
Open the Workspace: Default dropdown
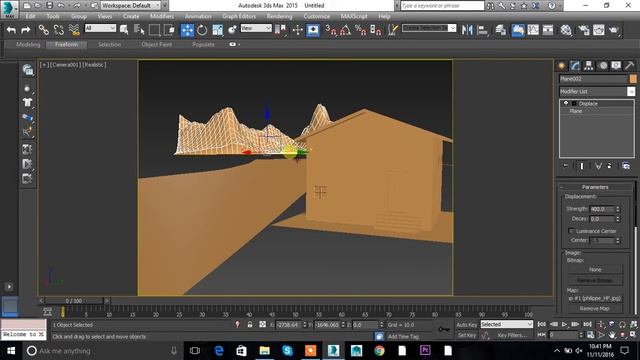pyautogui.click(x=131, y=6)
